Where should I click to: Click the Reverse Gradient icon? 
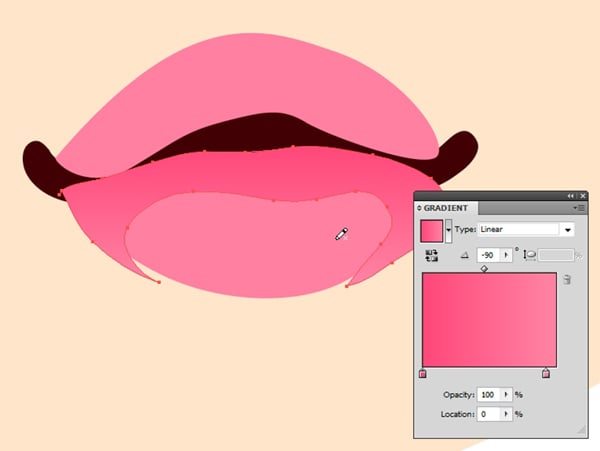click(432, 255)
